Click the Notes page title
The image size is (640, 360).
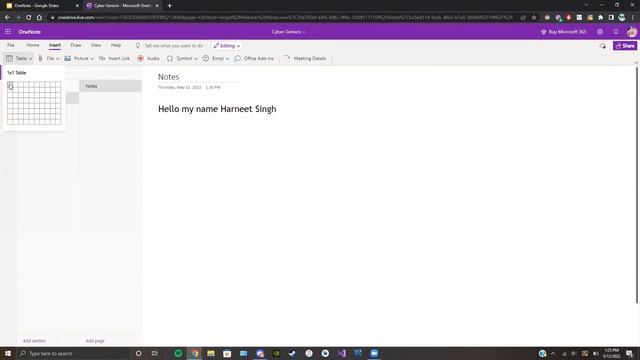coord(169,77)
